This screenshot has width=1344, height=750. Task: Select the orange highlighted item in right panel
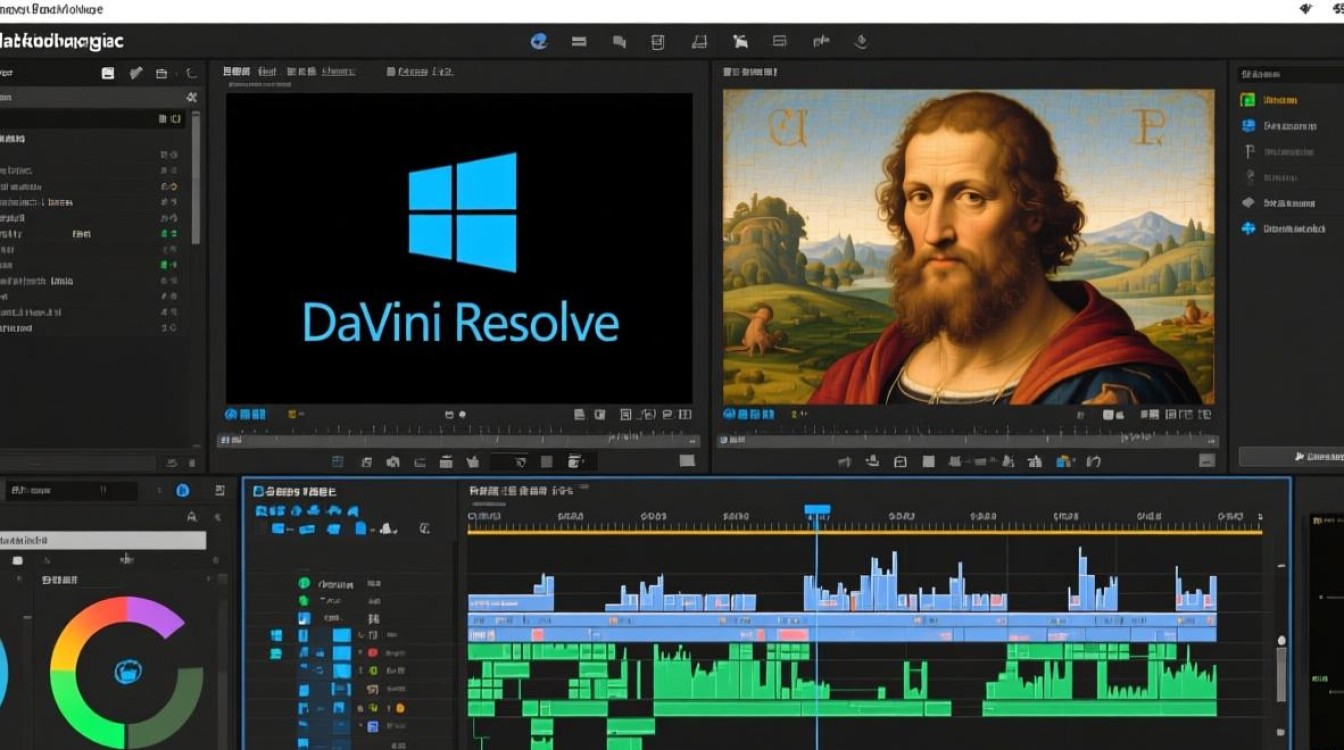pyautogui.click(x=1281, y=100)
